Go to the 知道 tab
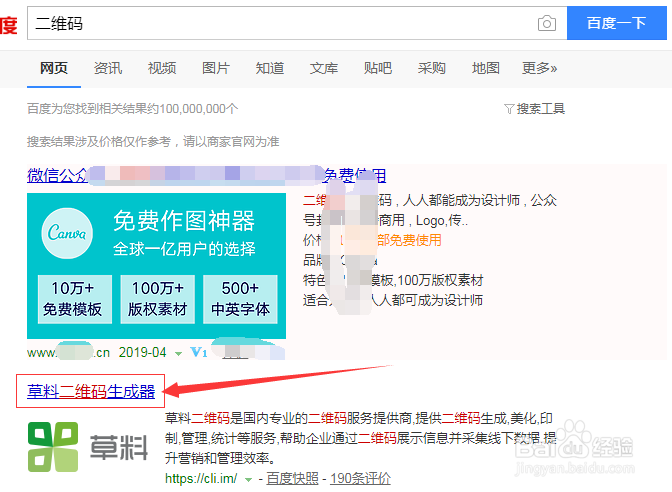 [270, 68]
